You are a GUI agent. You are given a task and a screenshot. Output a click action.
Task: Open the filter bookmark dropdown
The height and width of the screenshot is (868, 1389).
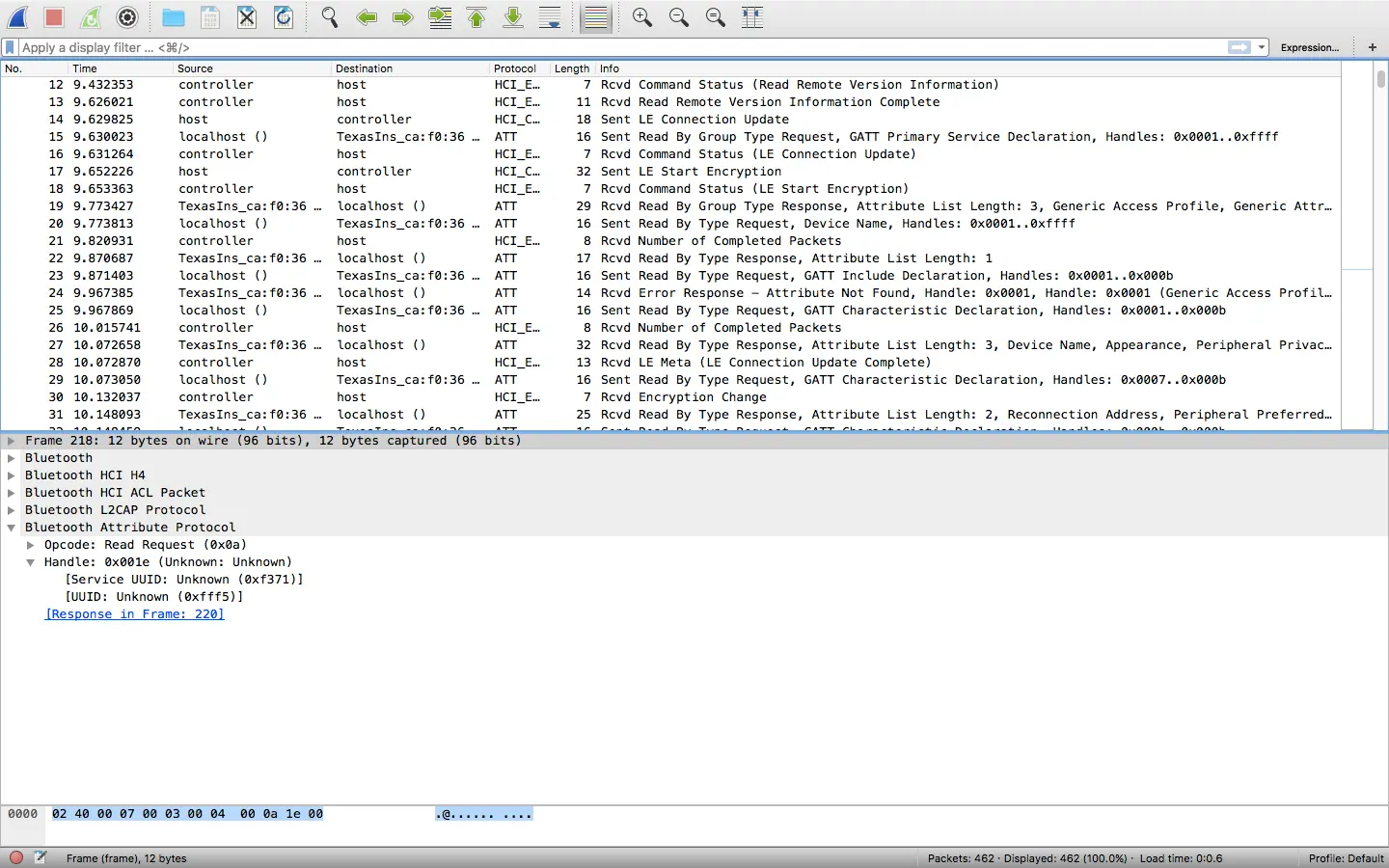10,46
